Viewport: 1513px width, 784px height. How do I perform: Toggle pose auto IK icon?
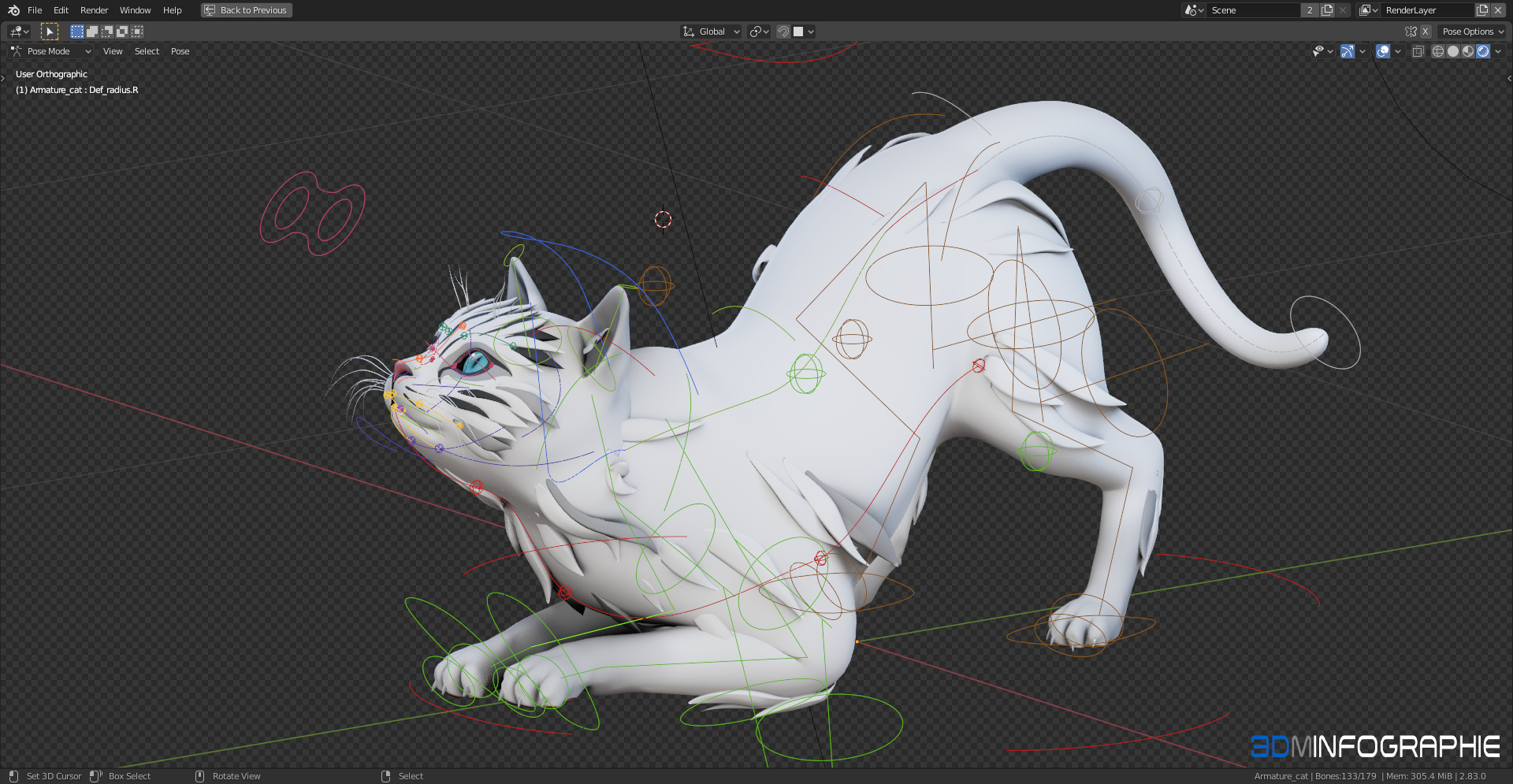[x=1411, y=32]
